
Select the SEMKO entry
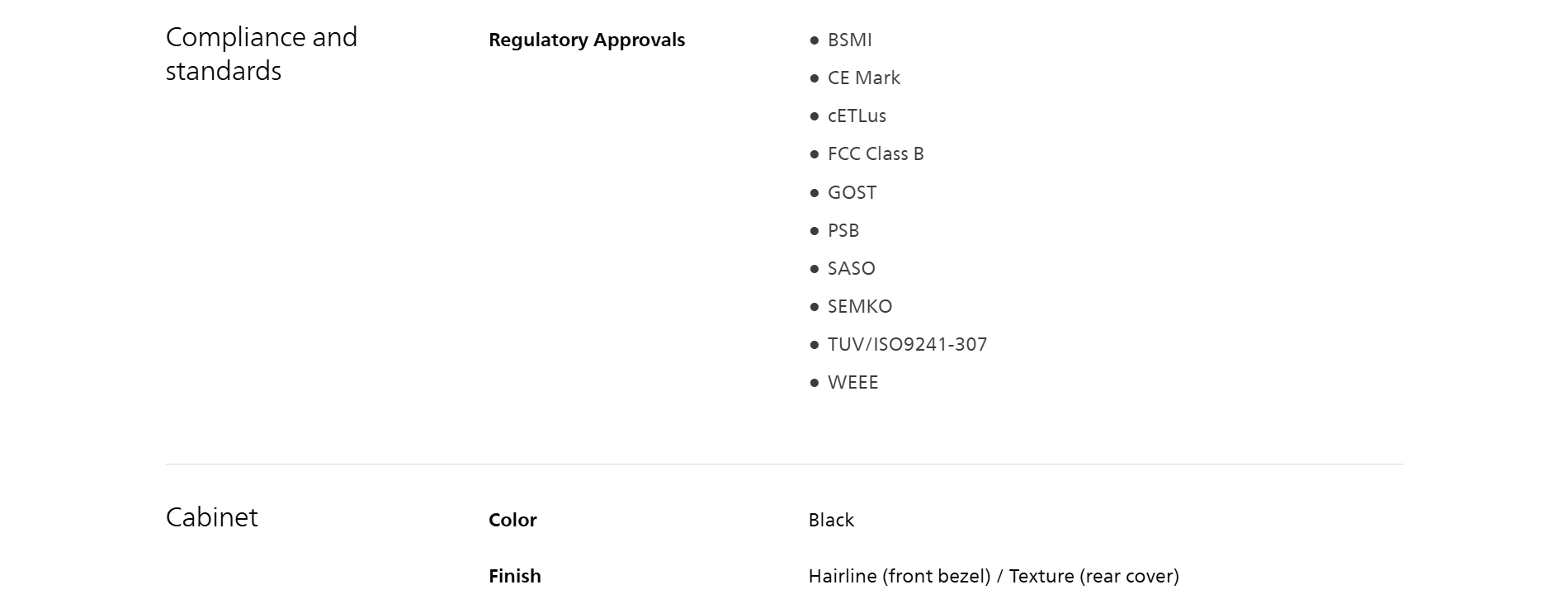pos(859,306)
